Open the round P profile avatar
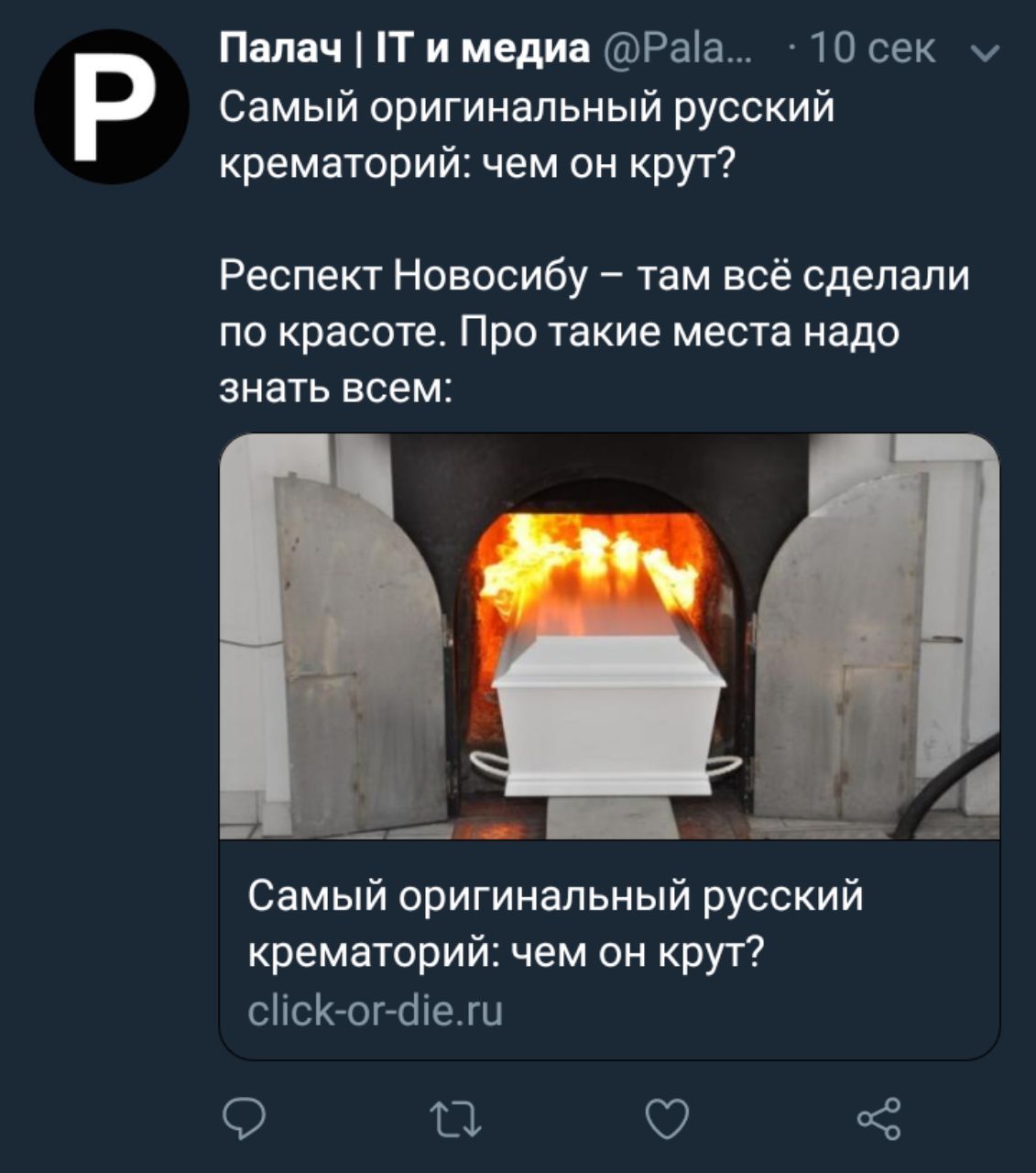 coord(112,106)
